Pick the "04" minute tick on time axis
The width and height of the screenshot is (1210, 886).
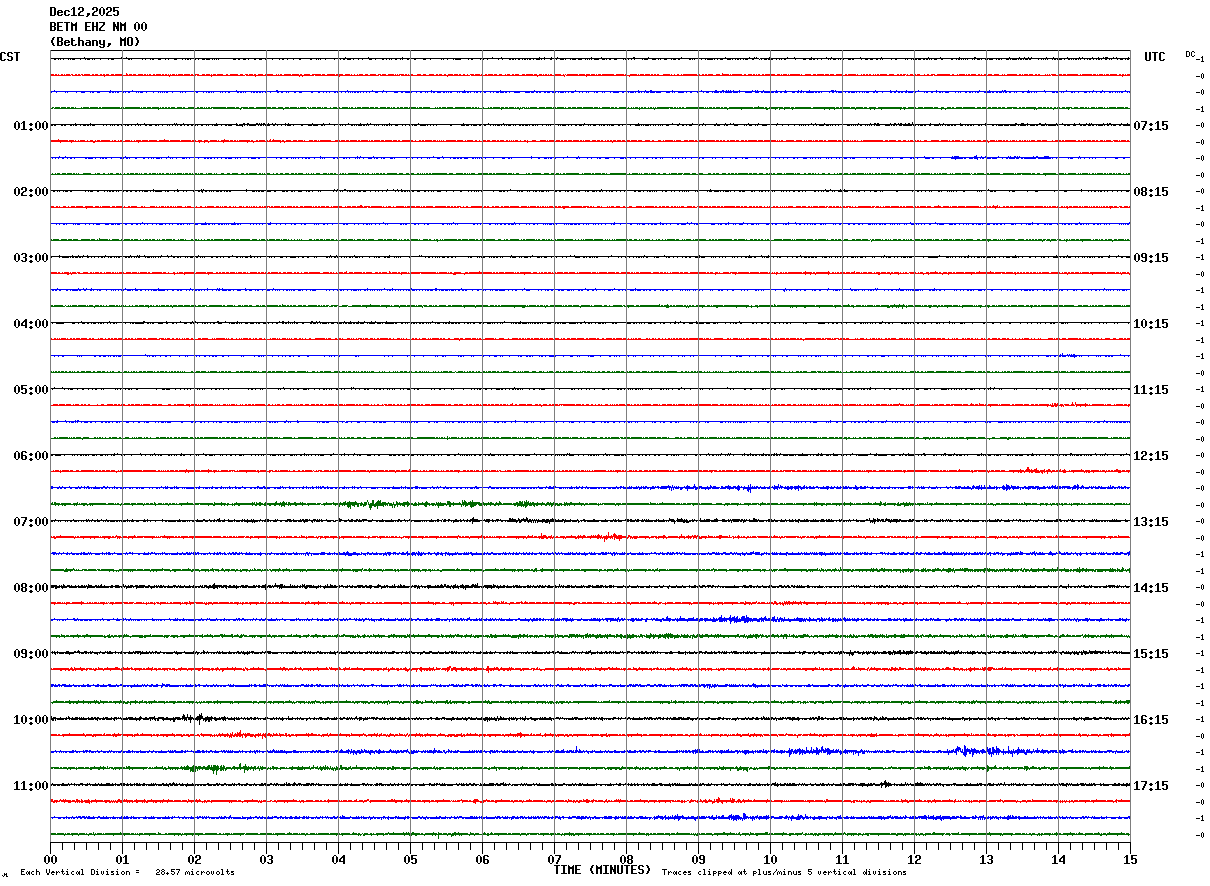click(x=338, y=859)
